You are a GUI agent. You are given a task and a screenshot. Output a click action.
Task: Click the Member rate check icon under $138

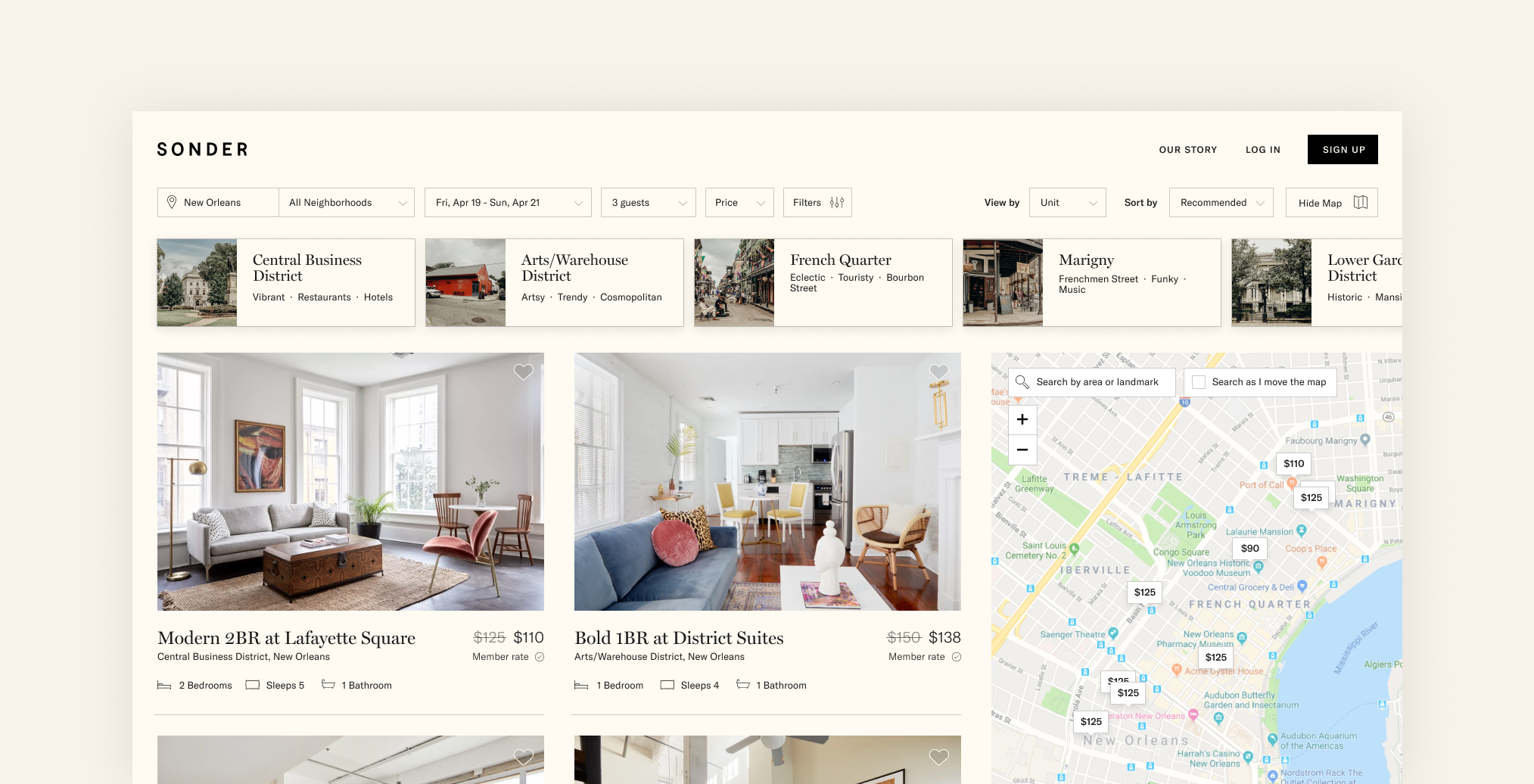pyautogui.click(x=957, y=657)
